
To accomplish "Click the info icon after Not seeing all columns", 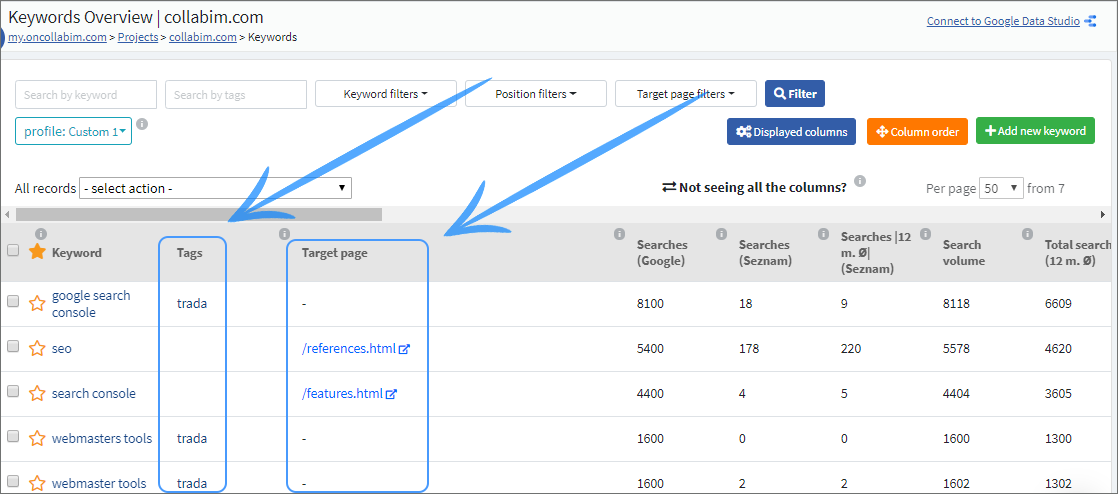I will coord(860,180).
